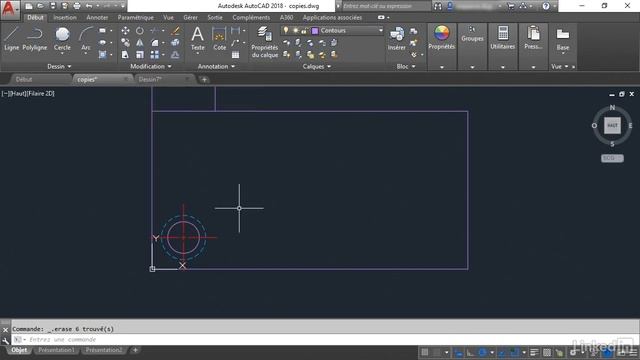640x360 pixels.
Task: Toggle the drawing grid display in status bar
Action: pos(425,352)
